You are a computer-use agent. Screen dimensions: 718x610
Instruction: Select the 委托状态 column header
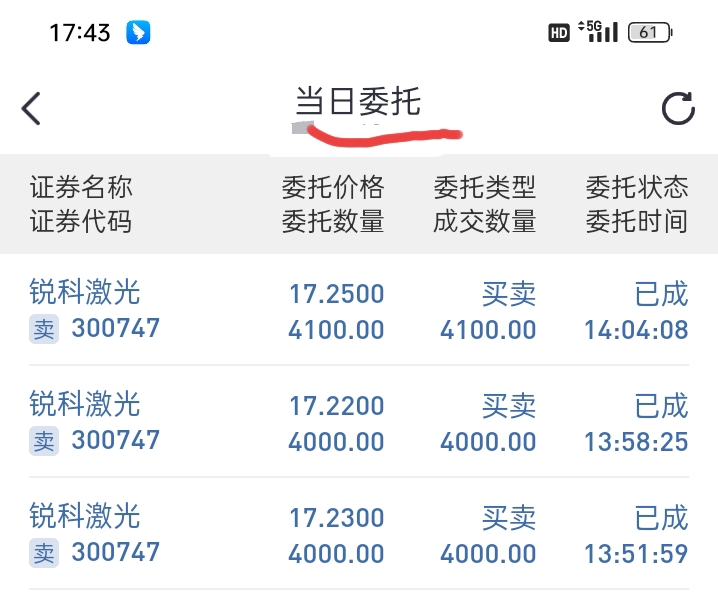tap(637, 187)
